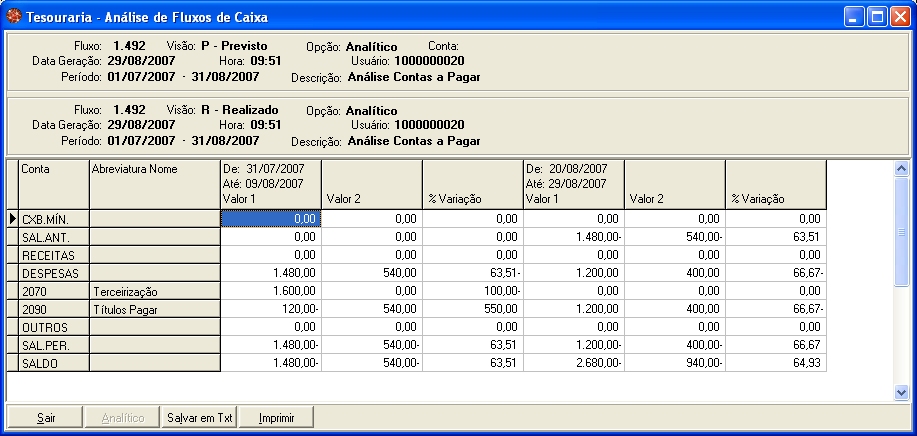Click the vertical scrollbar thumb

point(901,231)
